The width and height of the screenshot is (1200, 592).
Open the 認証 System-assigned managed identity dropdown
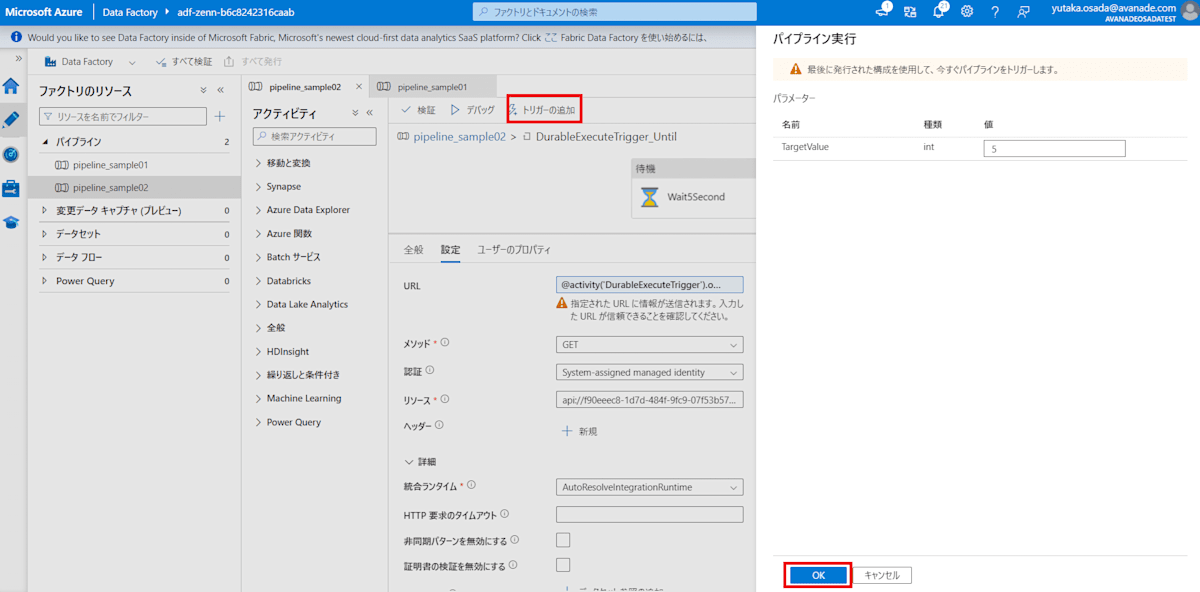[649, 372]
